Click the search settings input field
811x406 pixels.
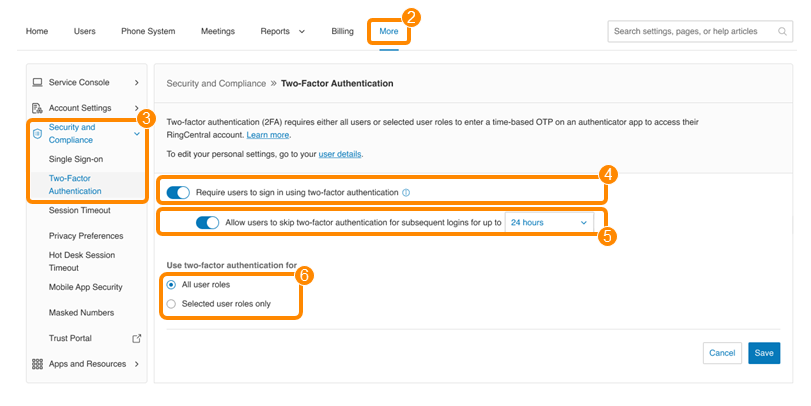tap(700, 32)
